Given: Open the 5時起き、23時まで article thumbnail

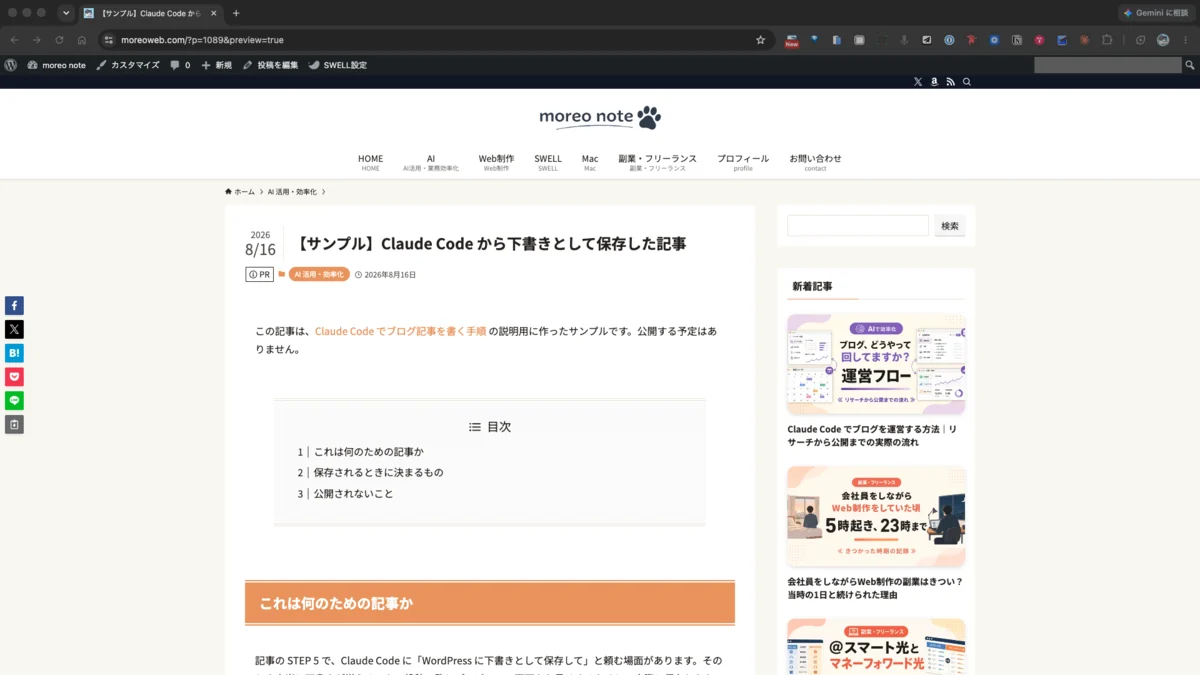Looking at the screenshot, I should 876,517.
